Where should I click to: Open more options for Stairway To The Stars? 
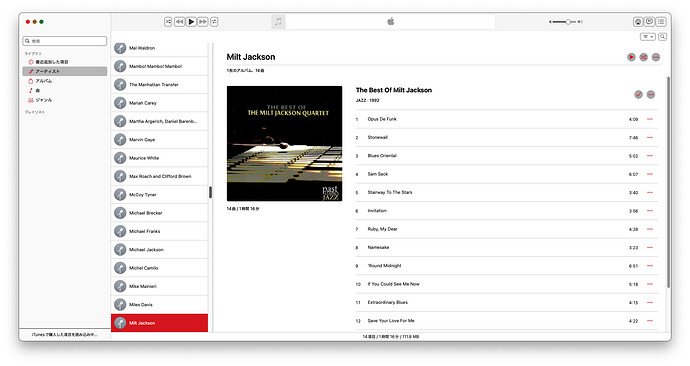[x=650, y=193]
